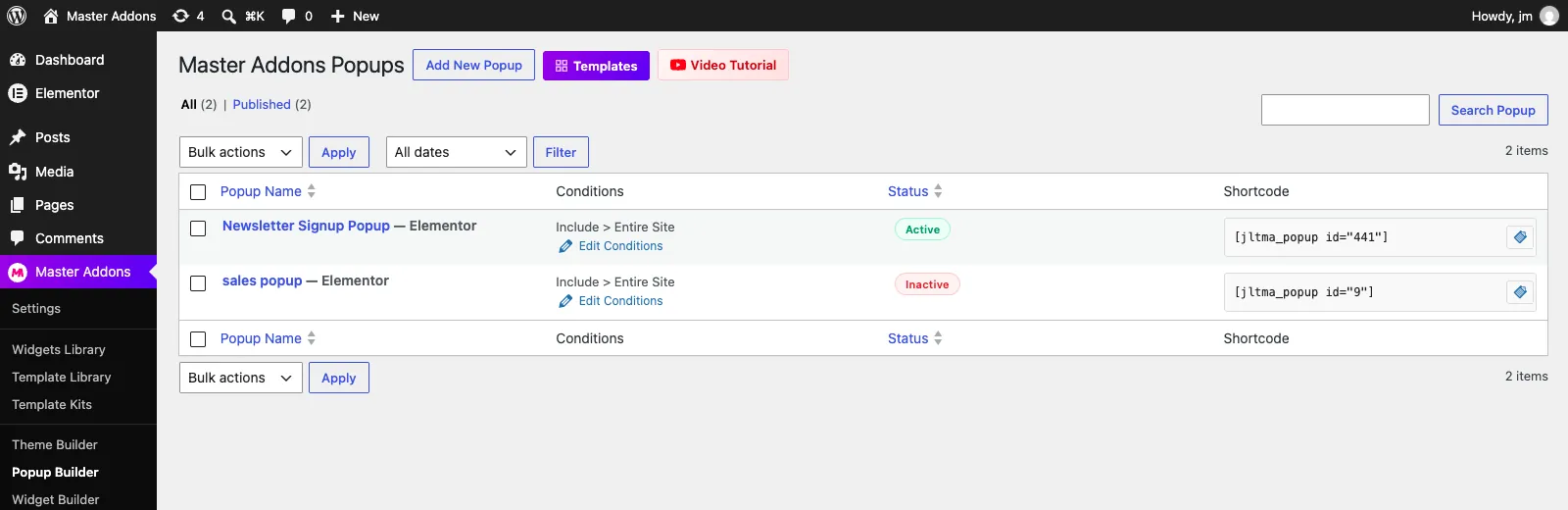Click the shortcode text jltma_popup id="441"

1311,237
